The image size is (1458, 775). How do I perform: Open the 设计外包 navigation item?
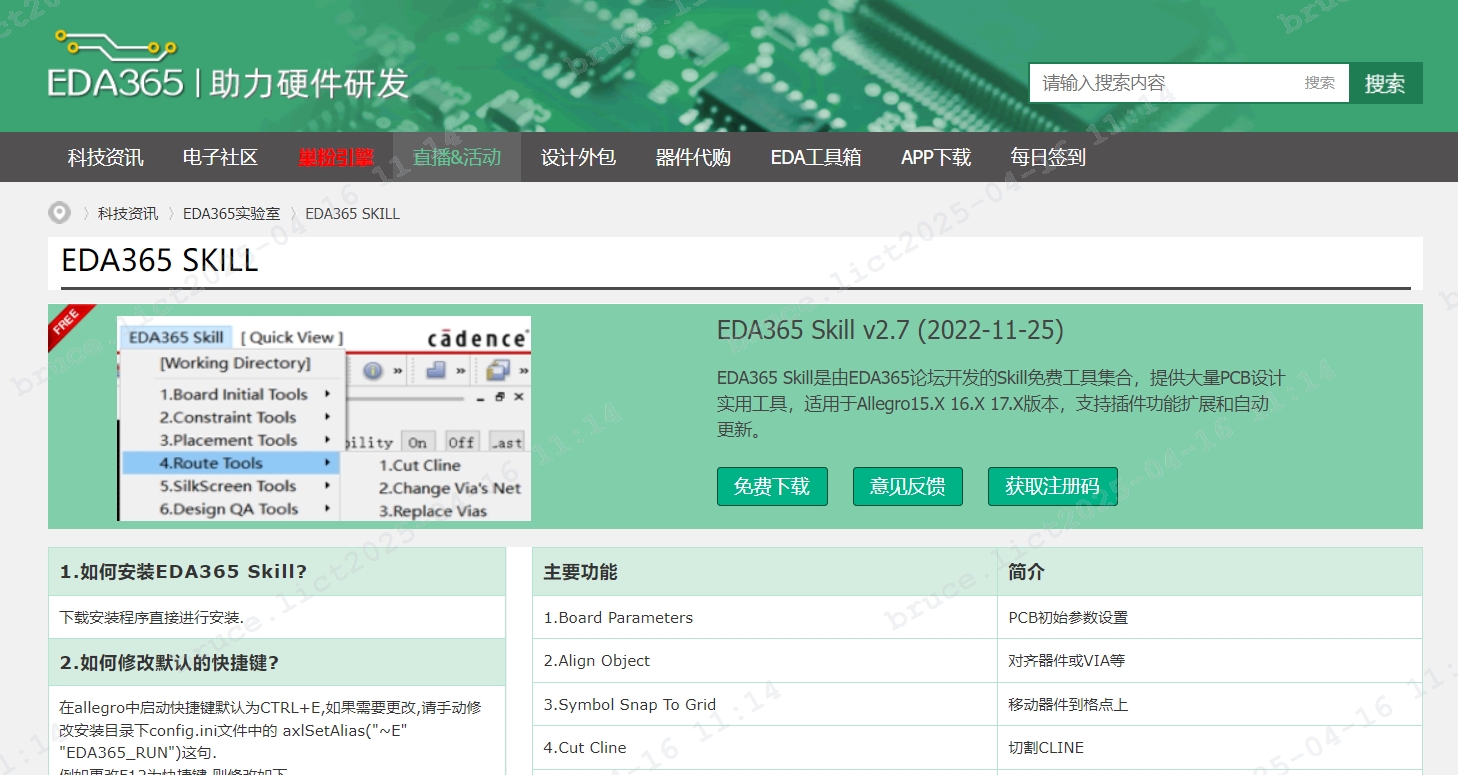[x=578, y=157]
